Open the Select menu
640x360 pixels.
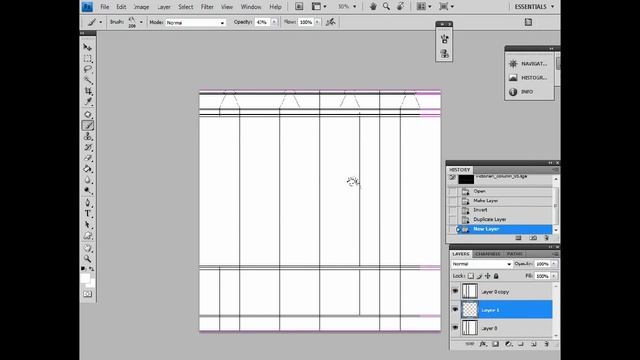click(x=185, y=7)
